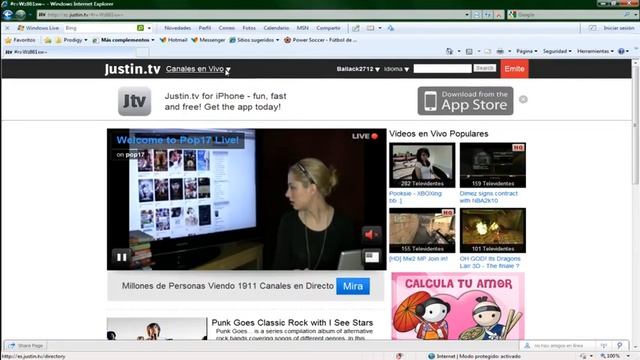Viewport: 640px width, 360px height.
Task: Click the Share Page button at bottom
Action: (25, 346)
